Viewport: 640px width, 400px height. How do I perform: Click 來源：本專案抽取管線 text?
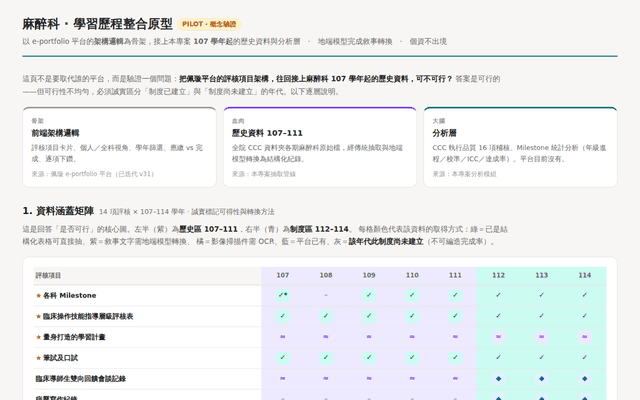264,174
